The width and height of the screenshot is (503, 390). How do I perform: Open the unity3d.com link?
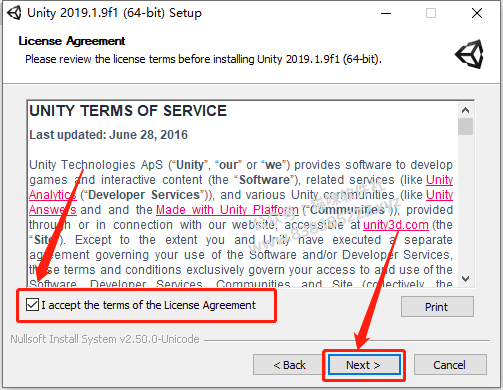tap(396, 225)
